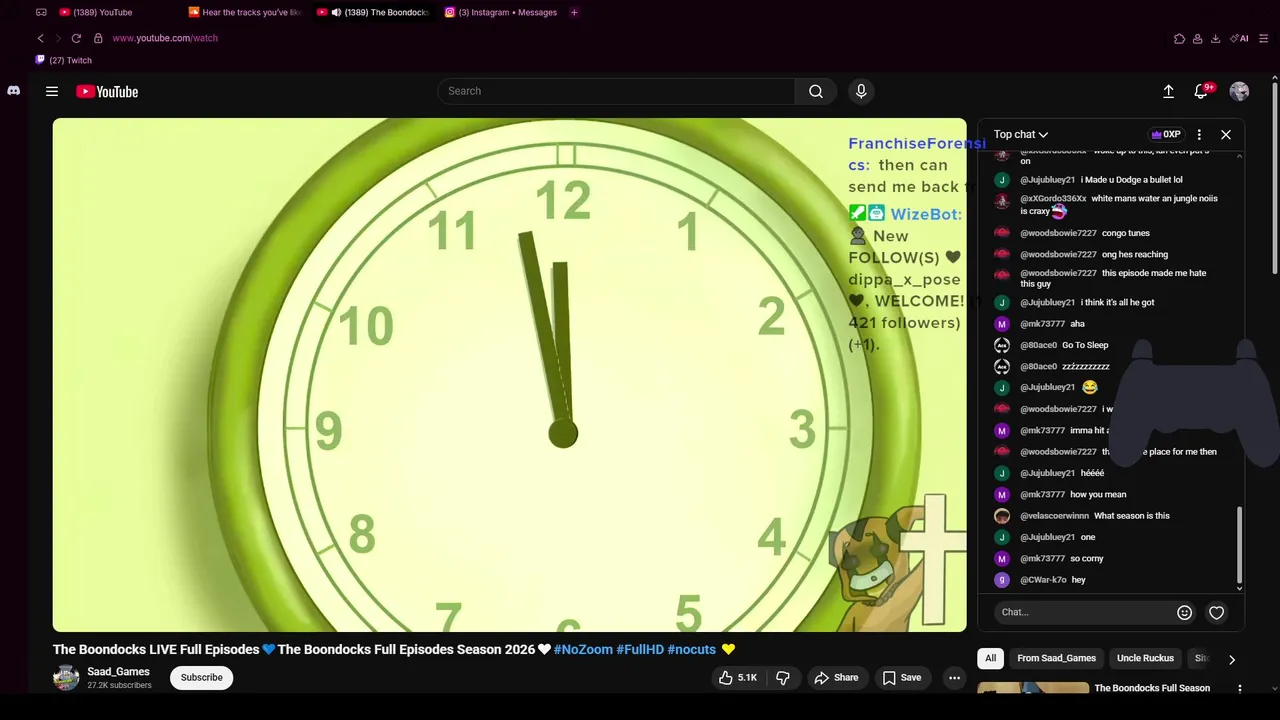Viewport: 1280px width, 720px height.
Task: Switch to the Instagram Messages tab
Action: pyautogui.click(x=501, y=12)
